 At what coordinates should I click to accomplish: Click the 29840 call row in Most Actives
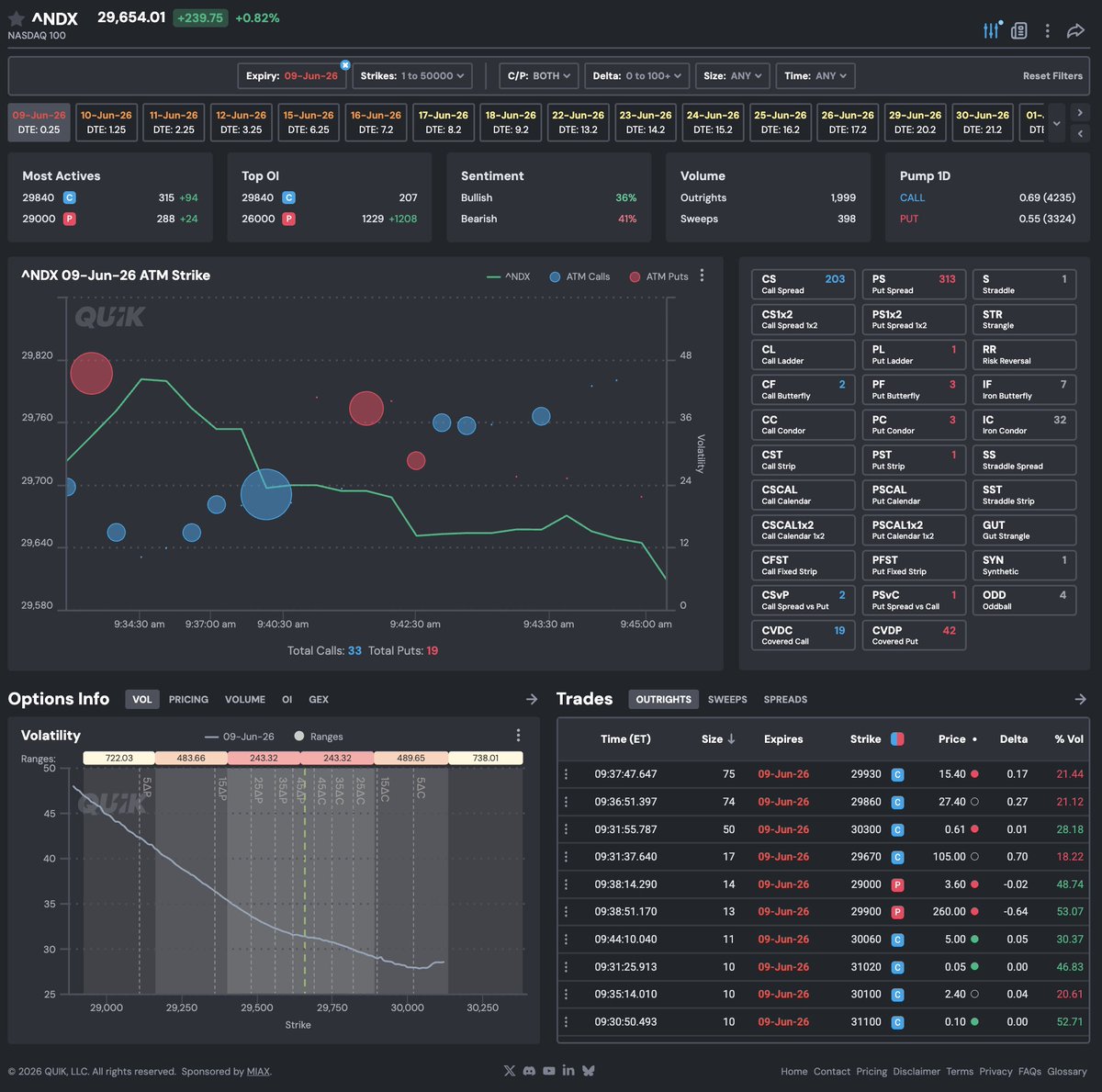tap(110, 197)
